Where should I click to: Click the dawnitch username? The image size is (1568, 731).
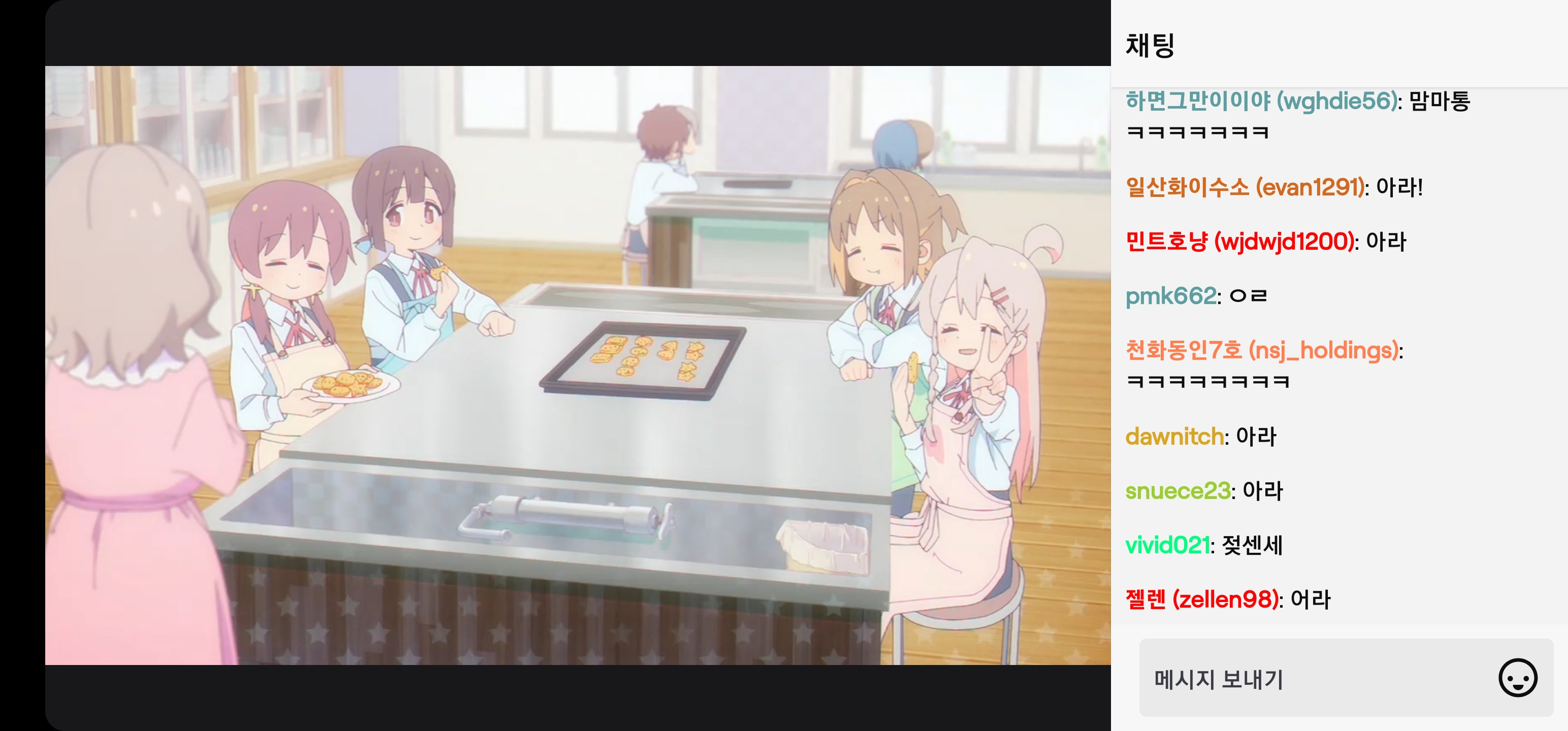pyautogui.click(x=1174, y=437)
